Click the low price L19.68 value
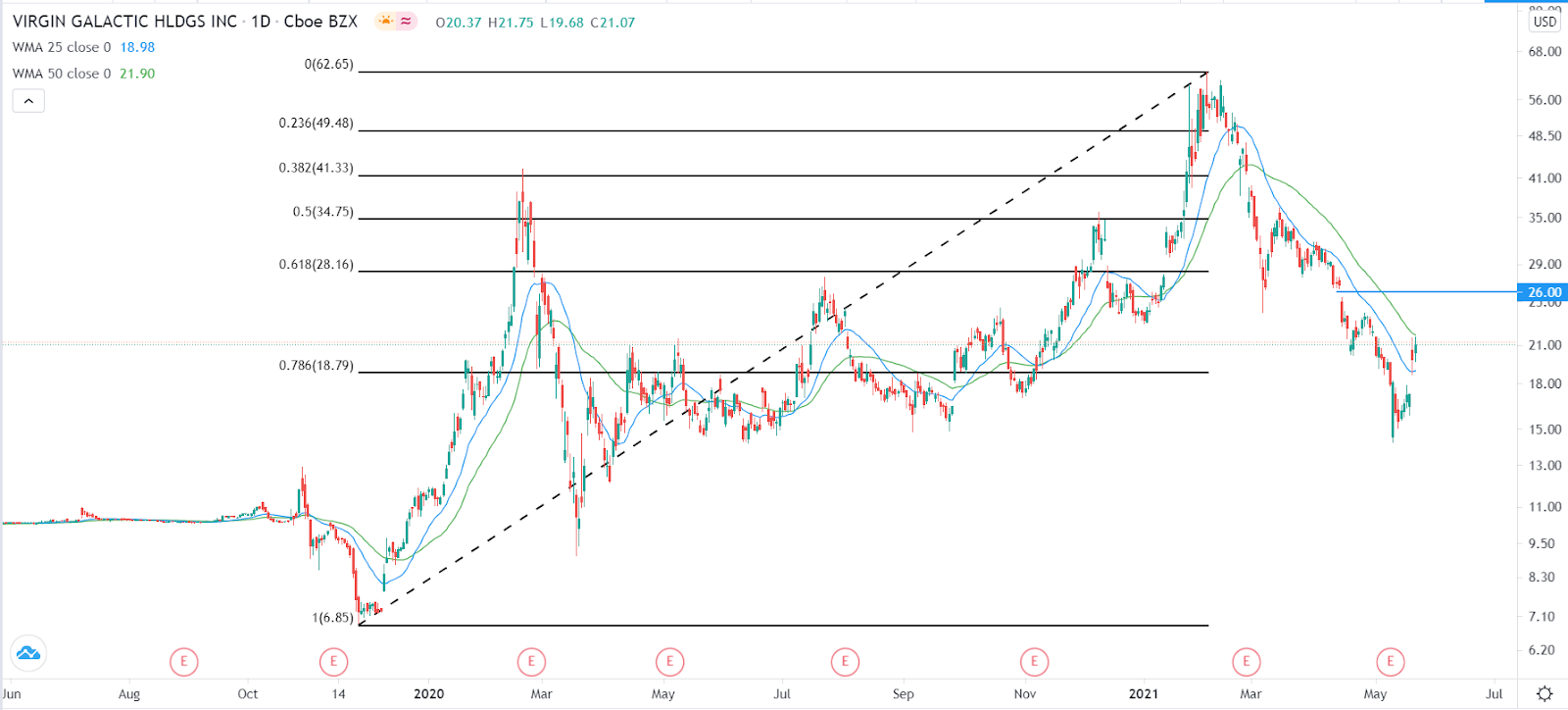Screen dimensions: 1568x710 [562, 23]
